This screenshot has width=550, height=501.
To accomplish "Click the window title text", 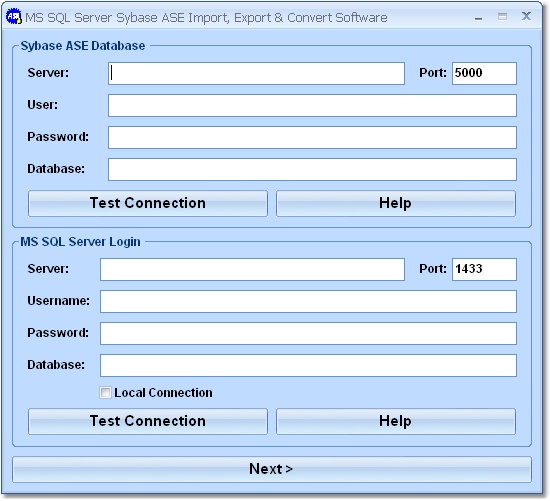I will point(206,18).
